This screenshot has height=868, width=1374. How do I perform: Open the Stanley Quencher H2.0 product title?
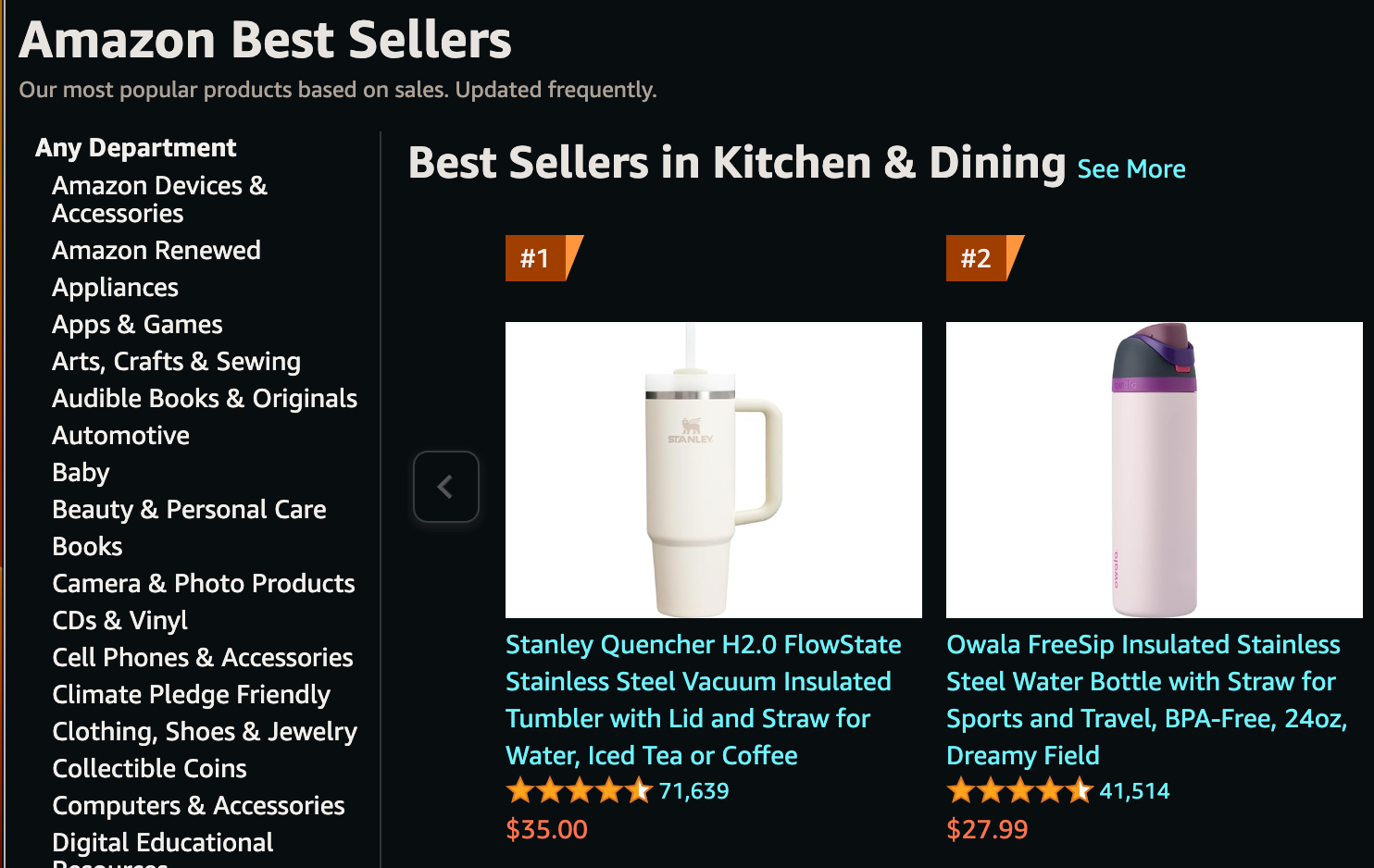click(x=703, y=700)
